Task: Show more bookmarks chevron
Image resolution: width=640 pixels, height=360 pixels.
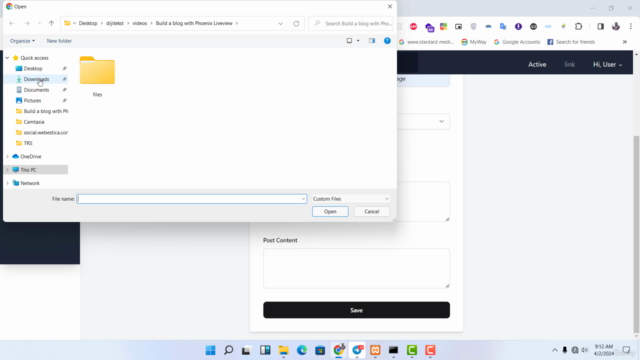Action: tap(625, 42)
